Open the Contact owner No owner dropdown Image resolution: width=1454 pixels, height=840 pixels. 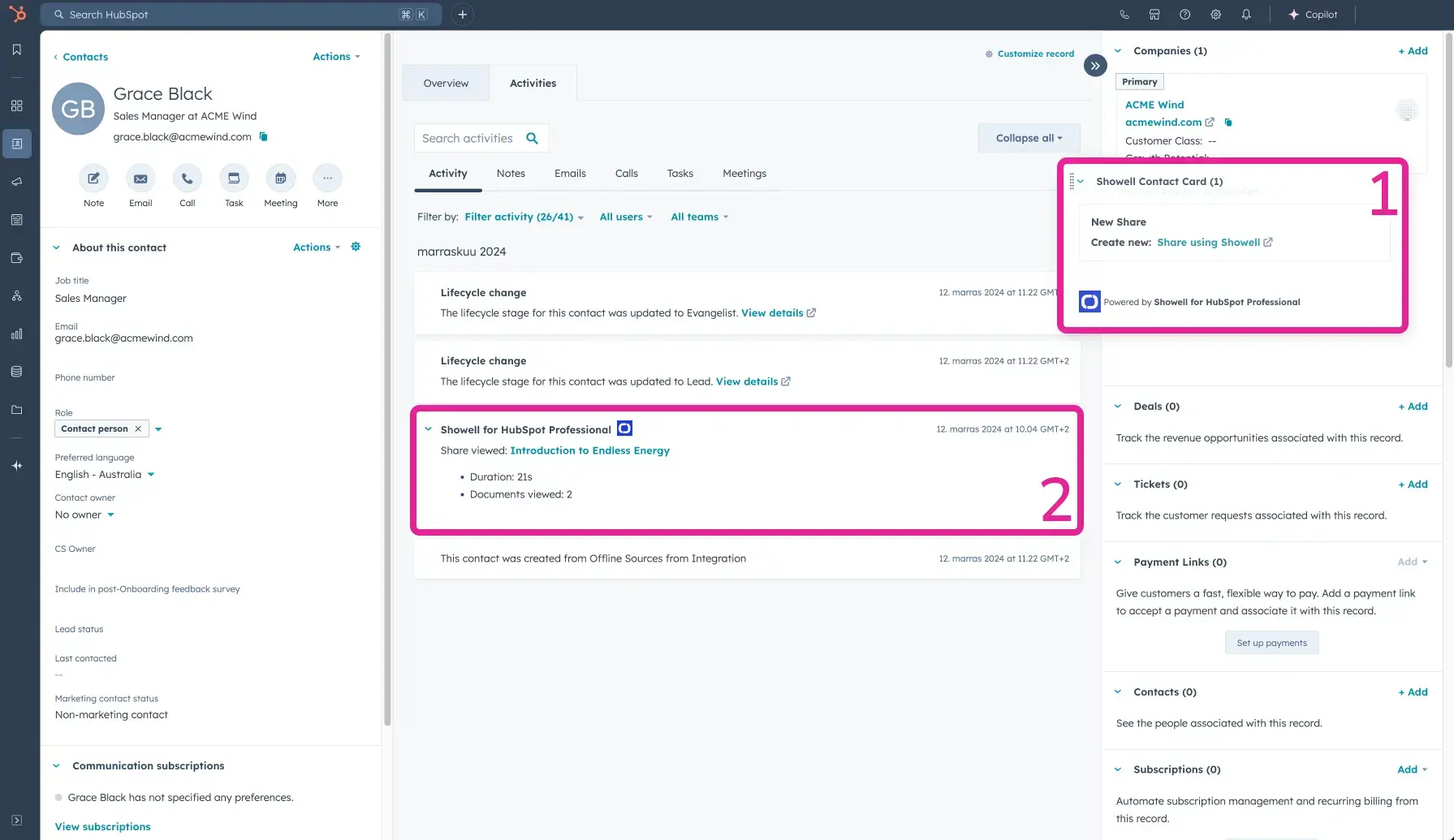85,515
